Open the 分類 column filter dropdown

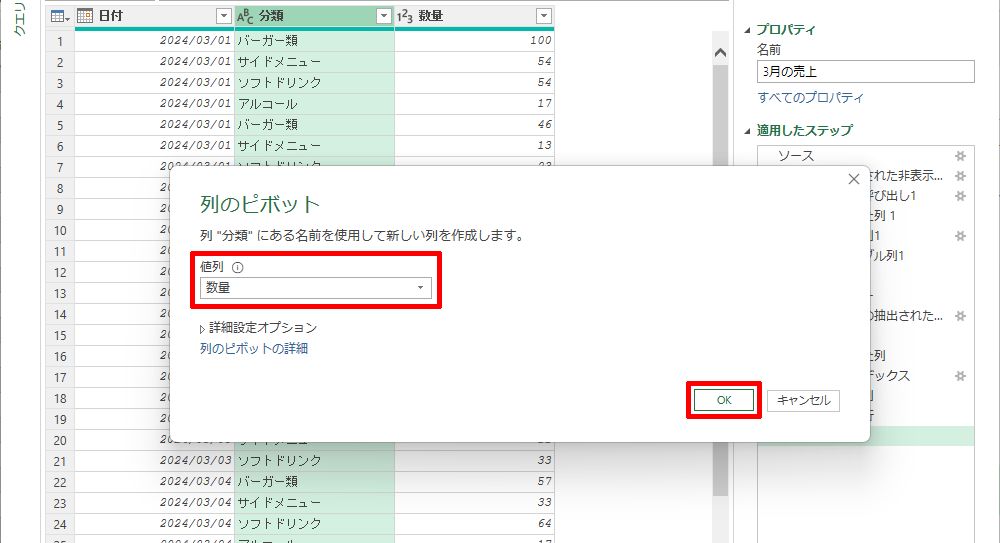click(x=383, y=17)
